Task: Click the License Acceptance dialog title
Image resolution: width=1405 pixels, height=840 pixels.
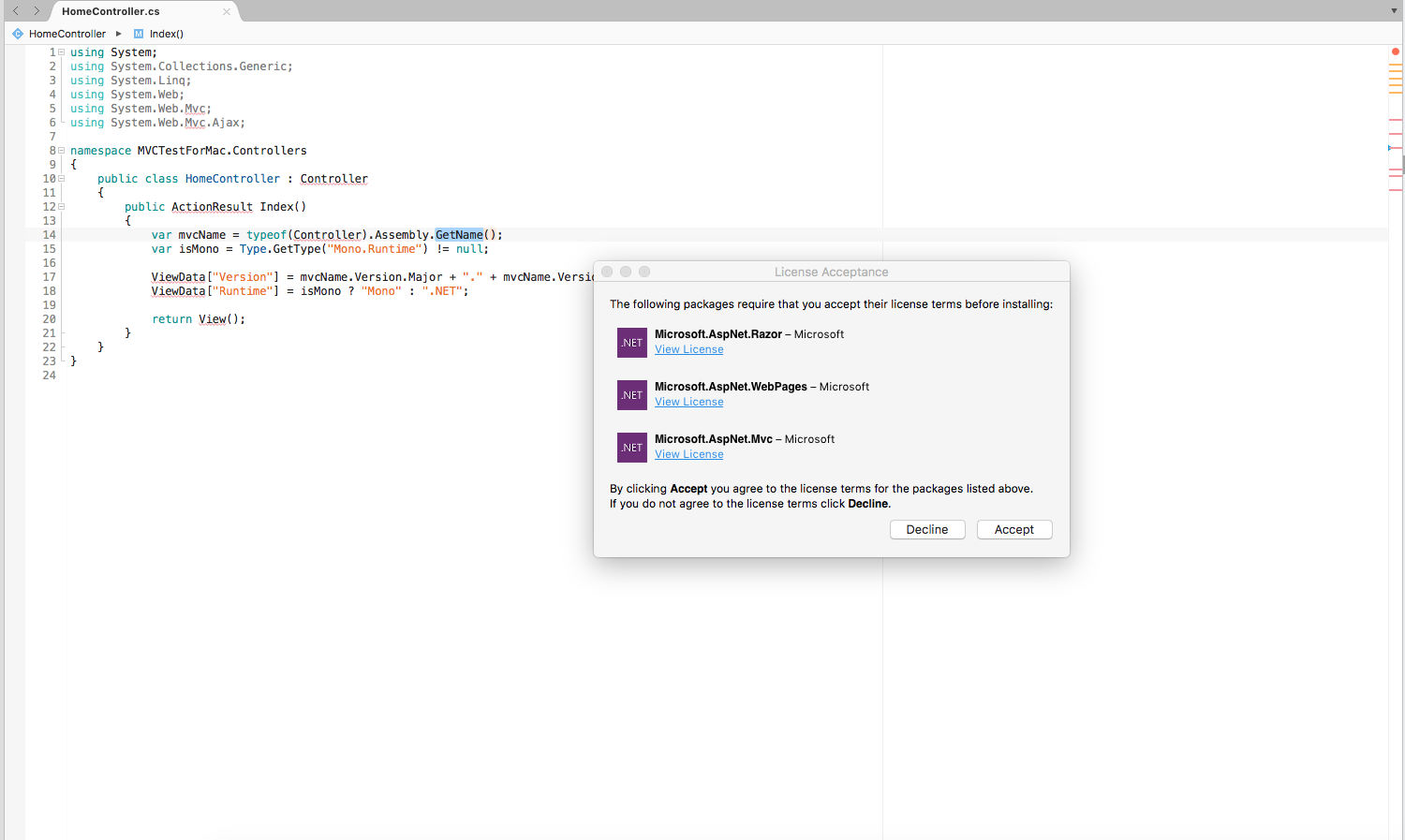Action: pos(832,273)
